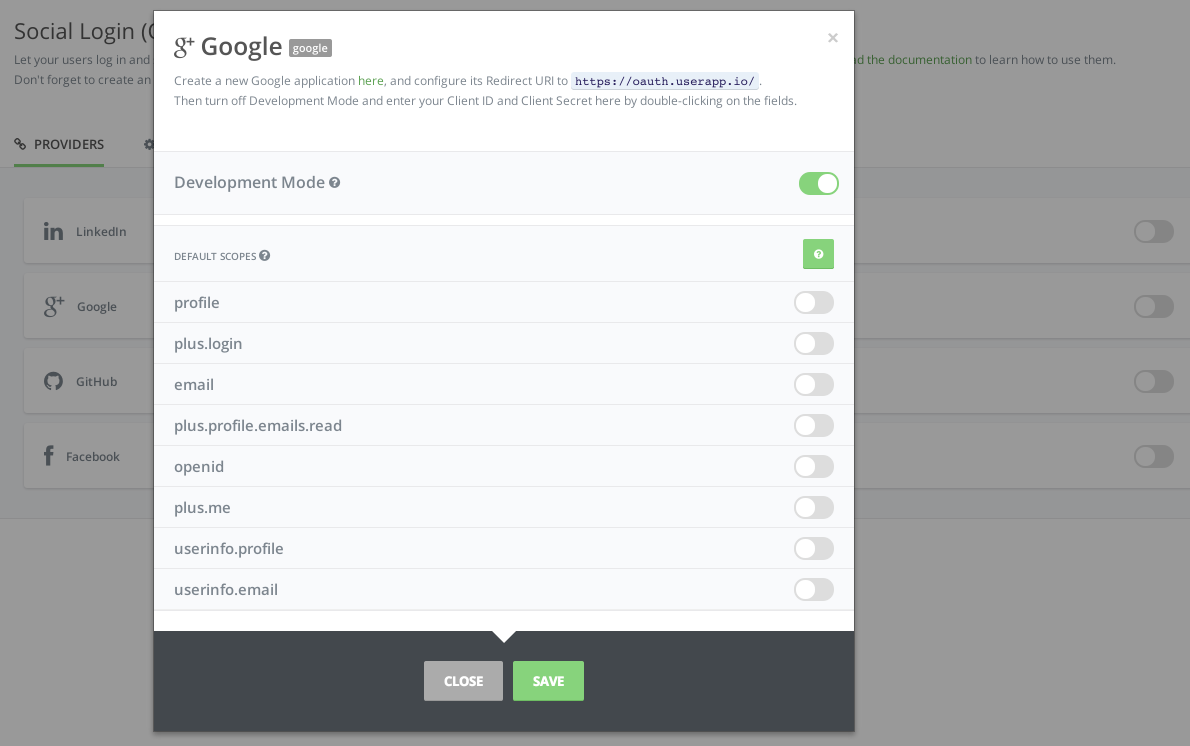Image resolution: width=1190 pixels, height=746 pixels.
Task: Click the Development Mode help icon
Action: tap(335, 183)
